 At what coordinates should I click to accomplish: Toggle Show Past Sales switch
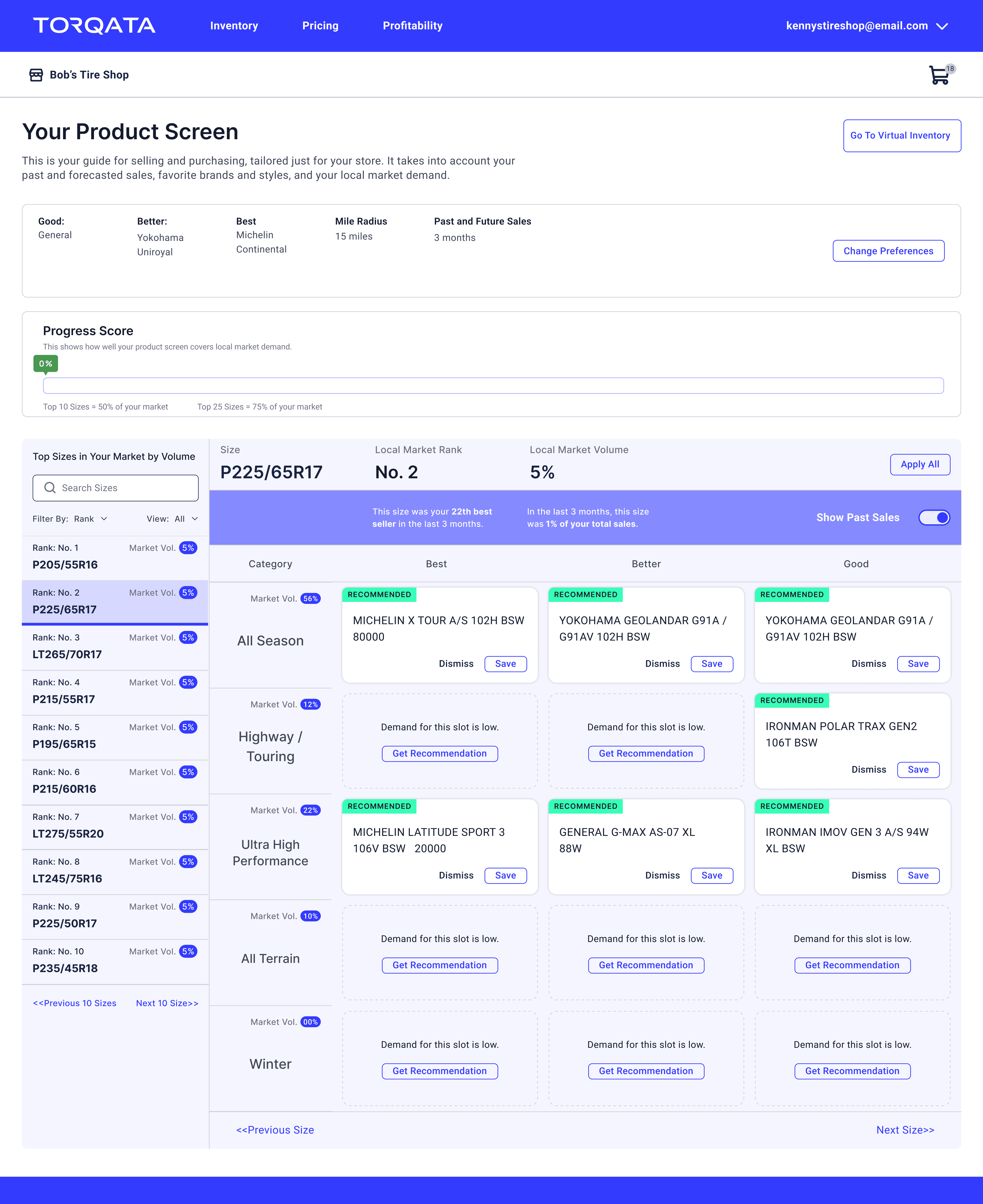point(934,517)
